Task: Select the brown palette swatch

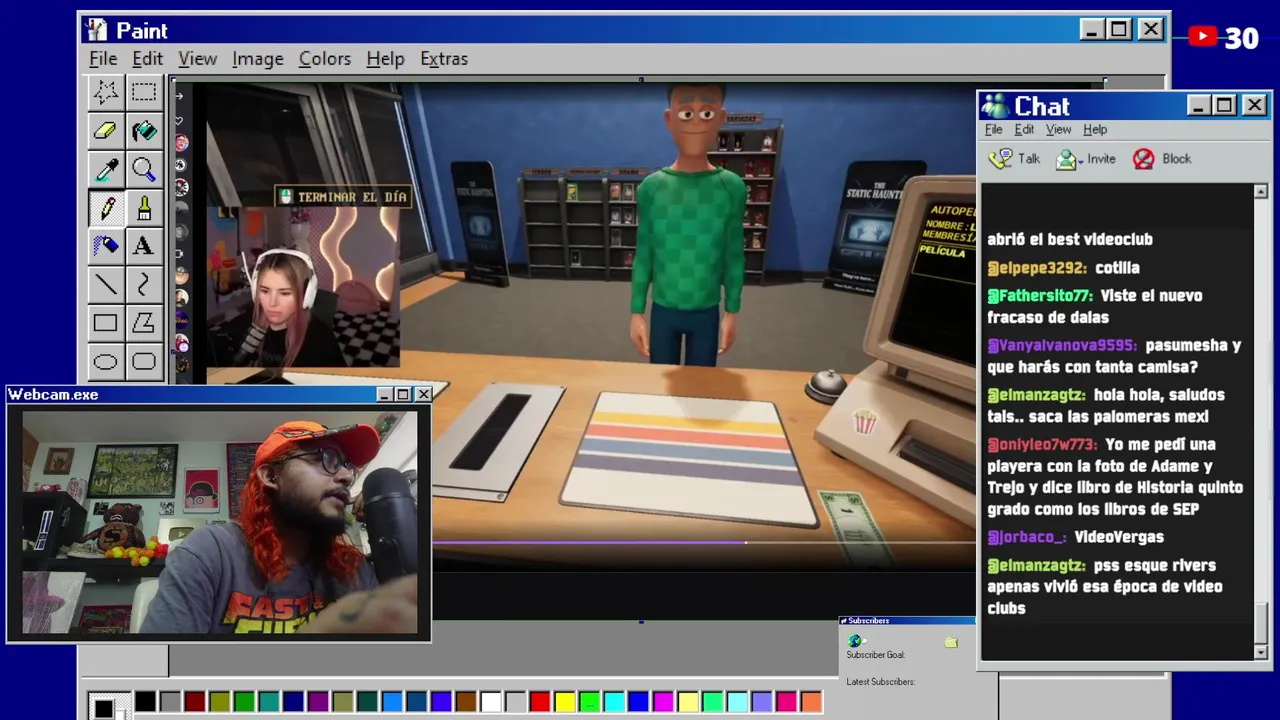Action: [466, 702]
